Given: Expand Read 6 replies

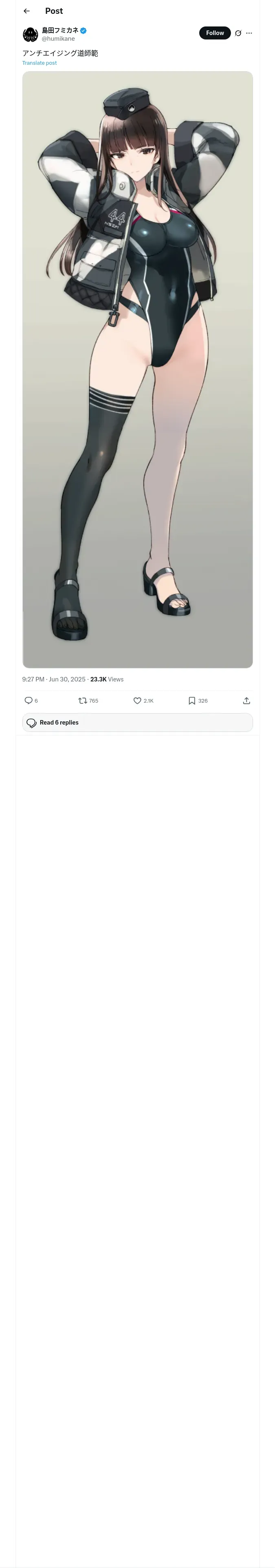Looking at the screenshot, I should [138, 722].
